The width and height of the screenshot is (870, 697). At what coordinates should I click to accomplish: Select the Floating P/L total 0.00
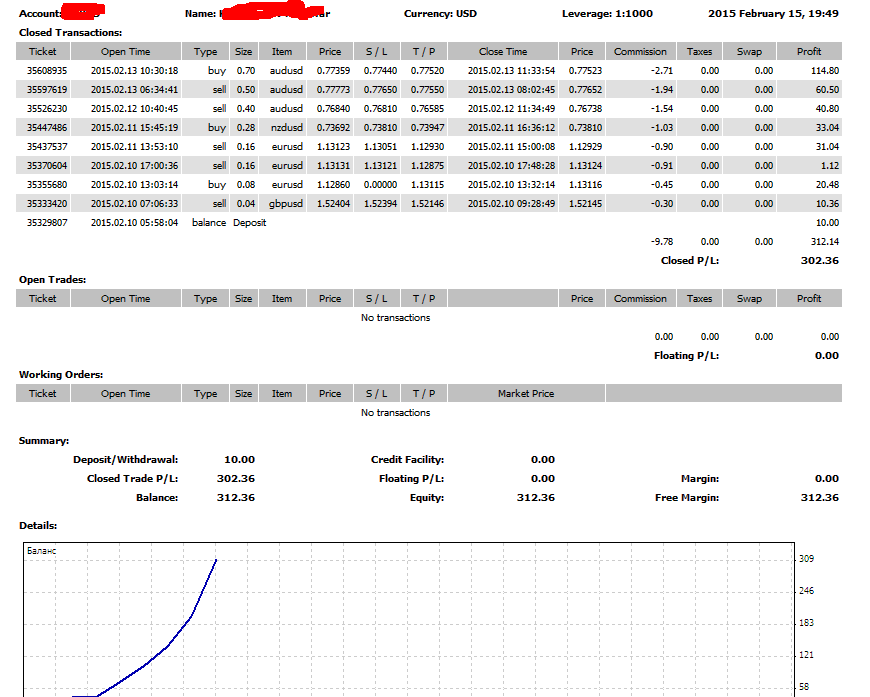tap(827, 356)
